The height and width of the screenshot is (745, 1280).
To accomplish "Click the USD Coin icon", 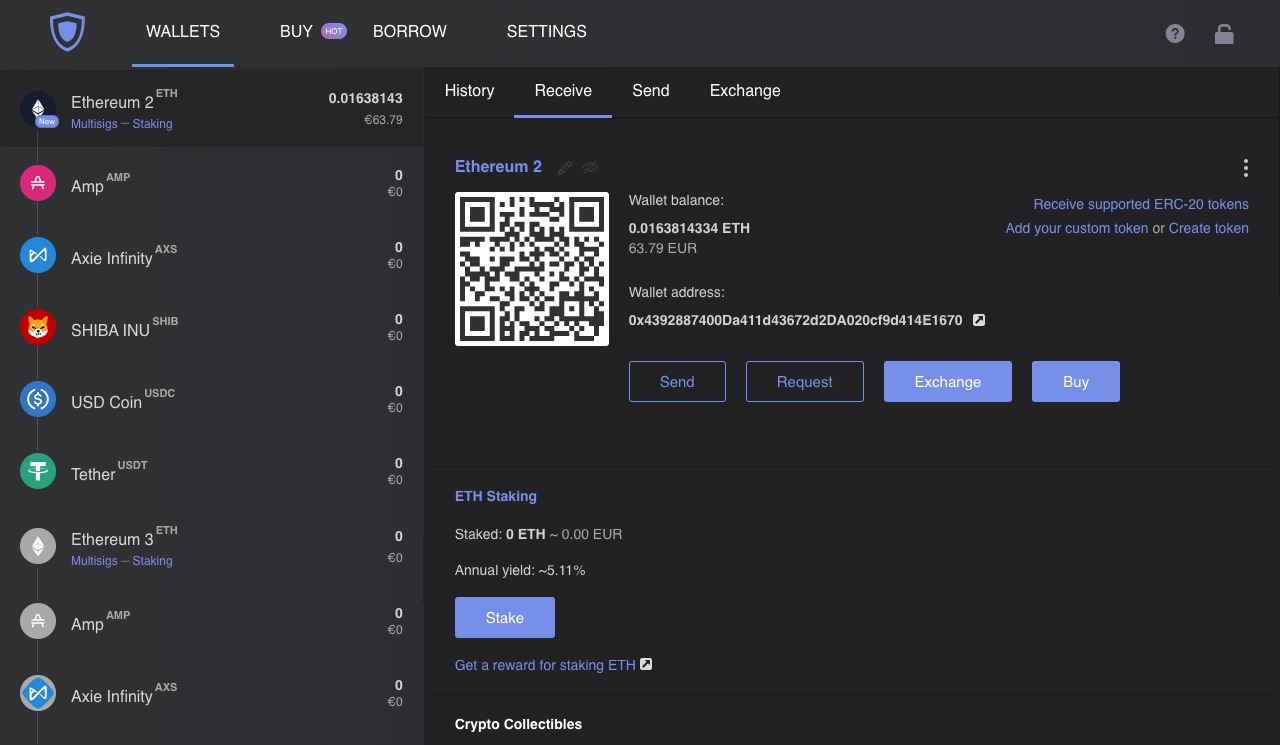I will click(x=38, y=399).
